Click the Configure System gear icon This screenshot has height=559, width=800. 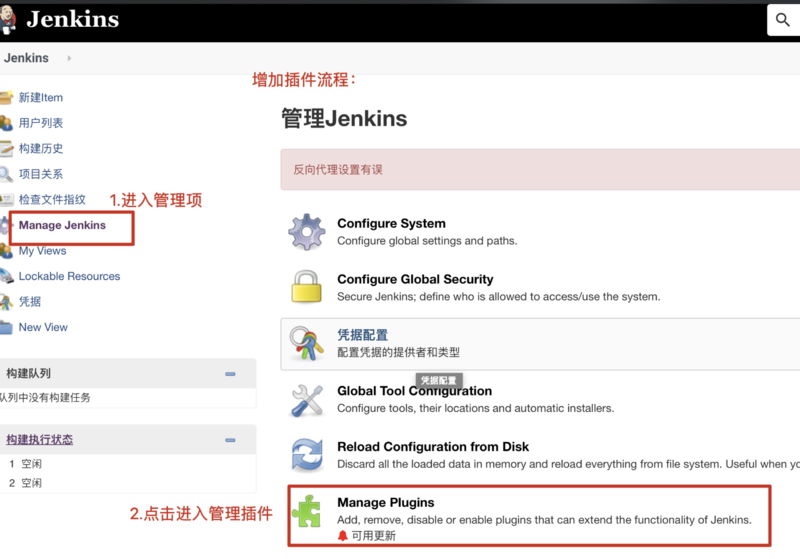[x=306, y=232]
